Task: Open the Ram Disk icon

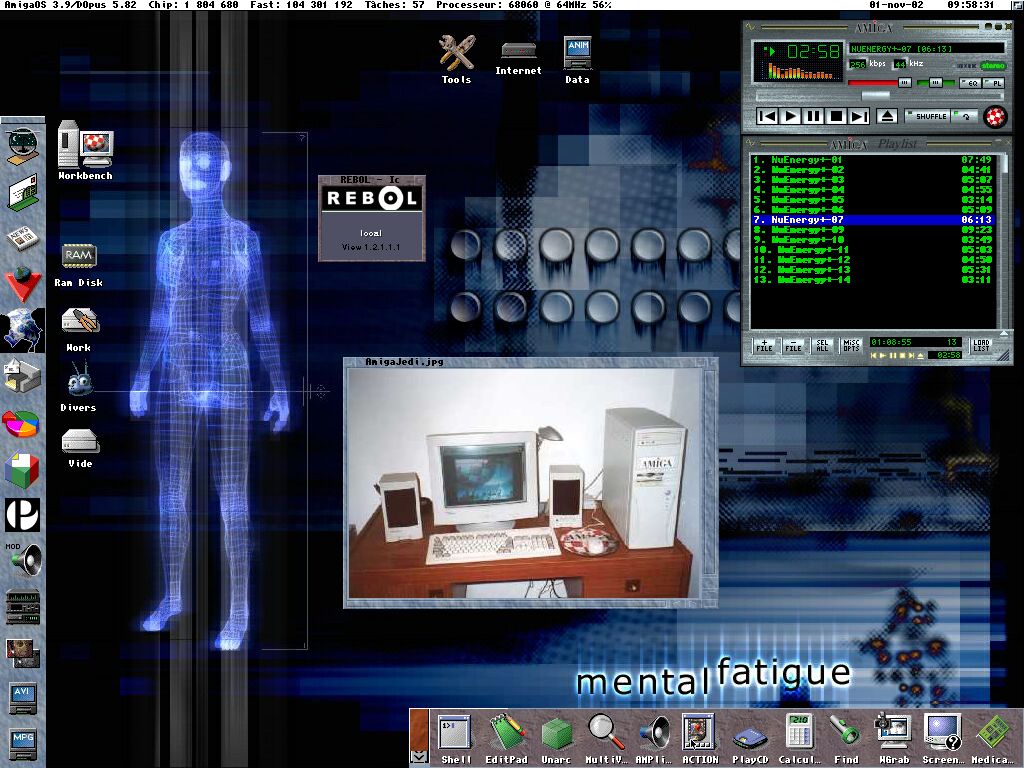Action: point(78,264)
